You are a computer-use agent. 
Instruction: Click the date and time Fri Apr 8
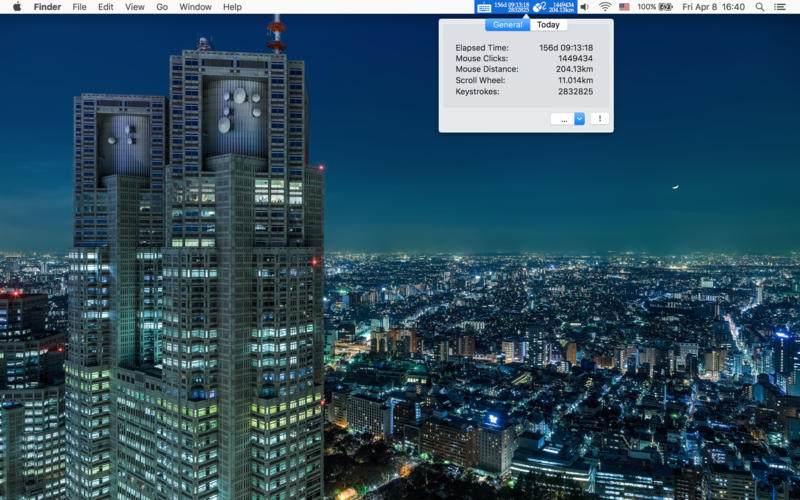713,7
